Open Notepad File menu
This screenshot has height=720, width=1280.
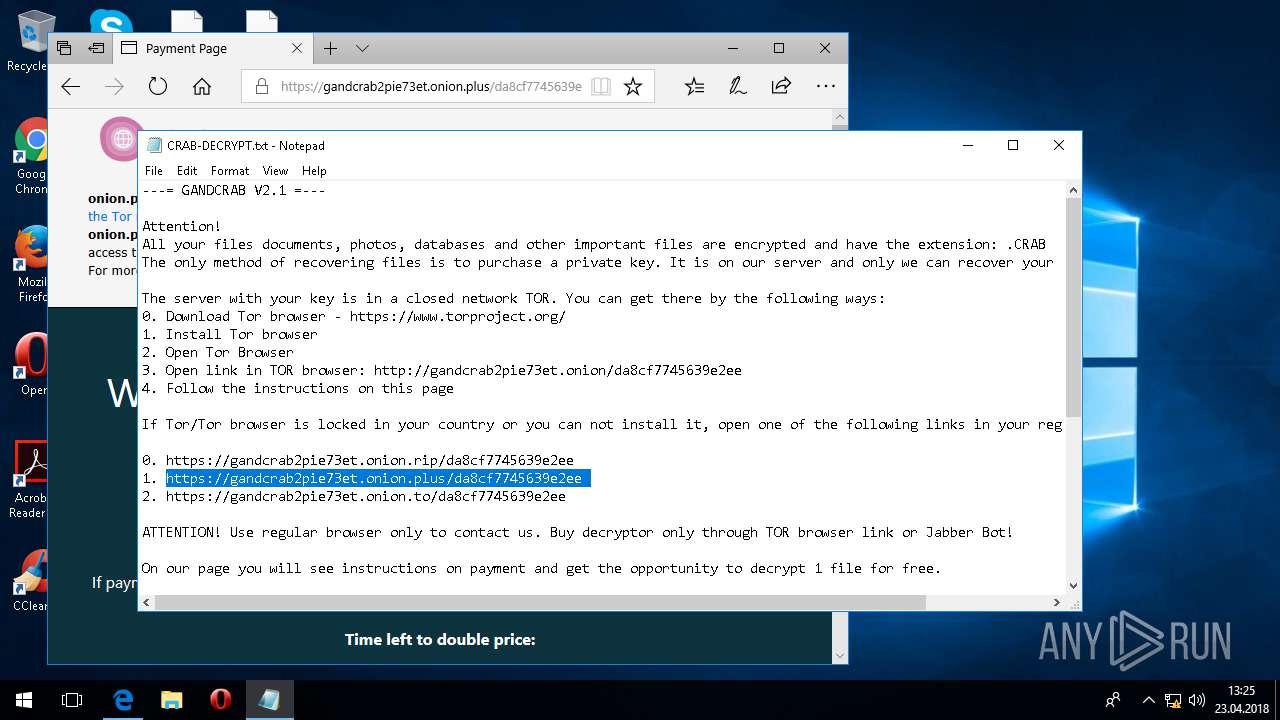pyautogui.click(x=153, y=171)
